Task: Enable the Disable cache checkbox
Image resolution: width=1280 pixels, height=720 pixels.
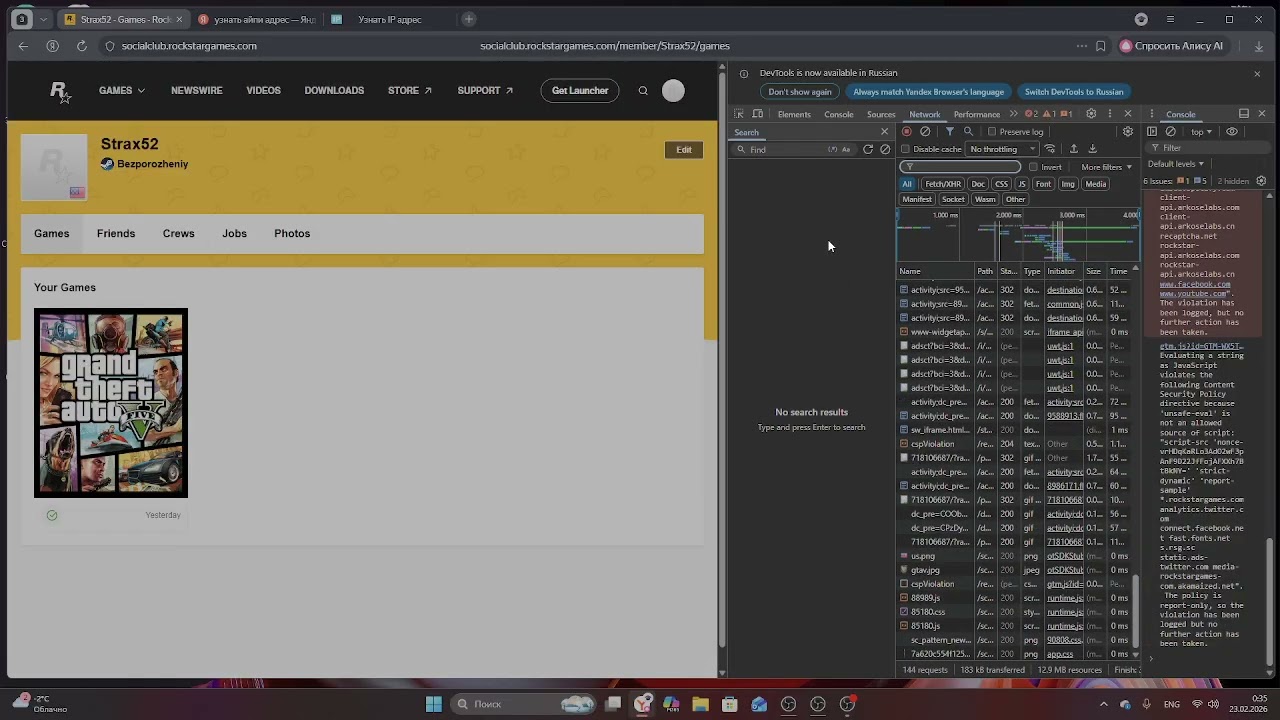Action: pos(906,150)
